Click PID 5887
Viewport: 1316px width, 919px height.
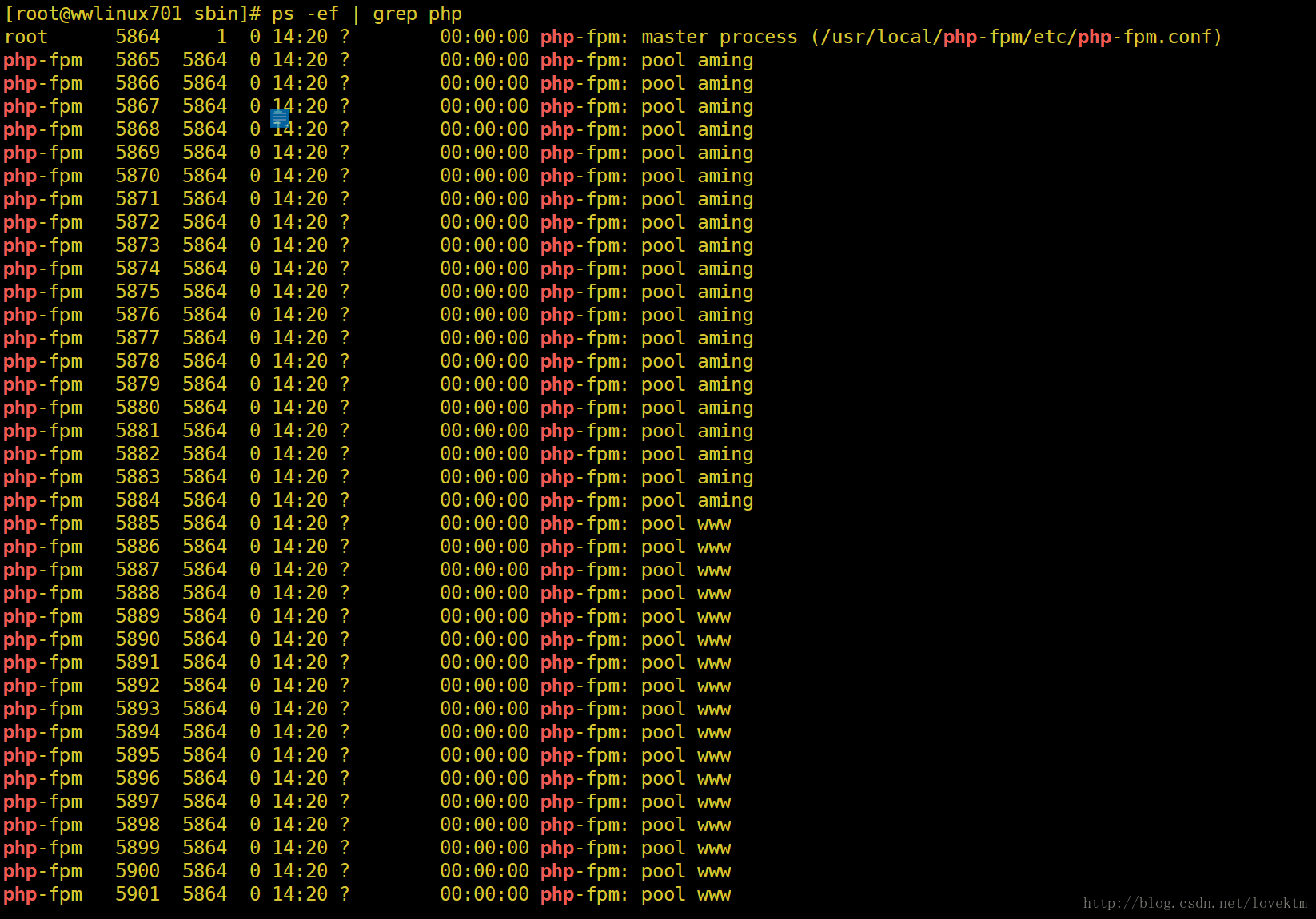tap(138, 570)
